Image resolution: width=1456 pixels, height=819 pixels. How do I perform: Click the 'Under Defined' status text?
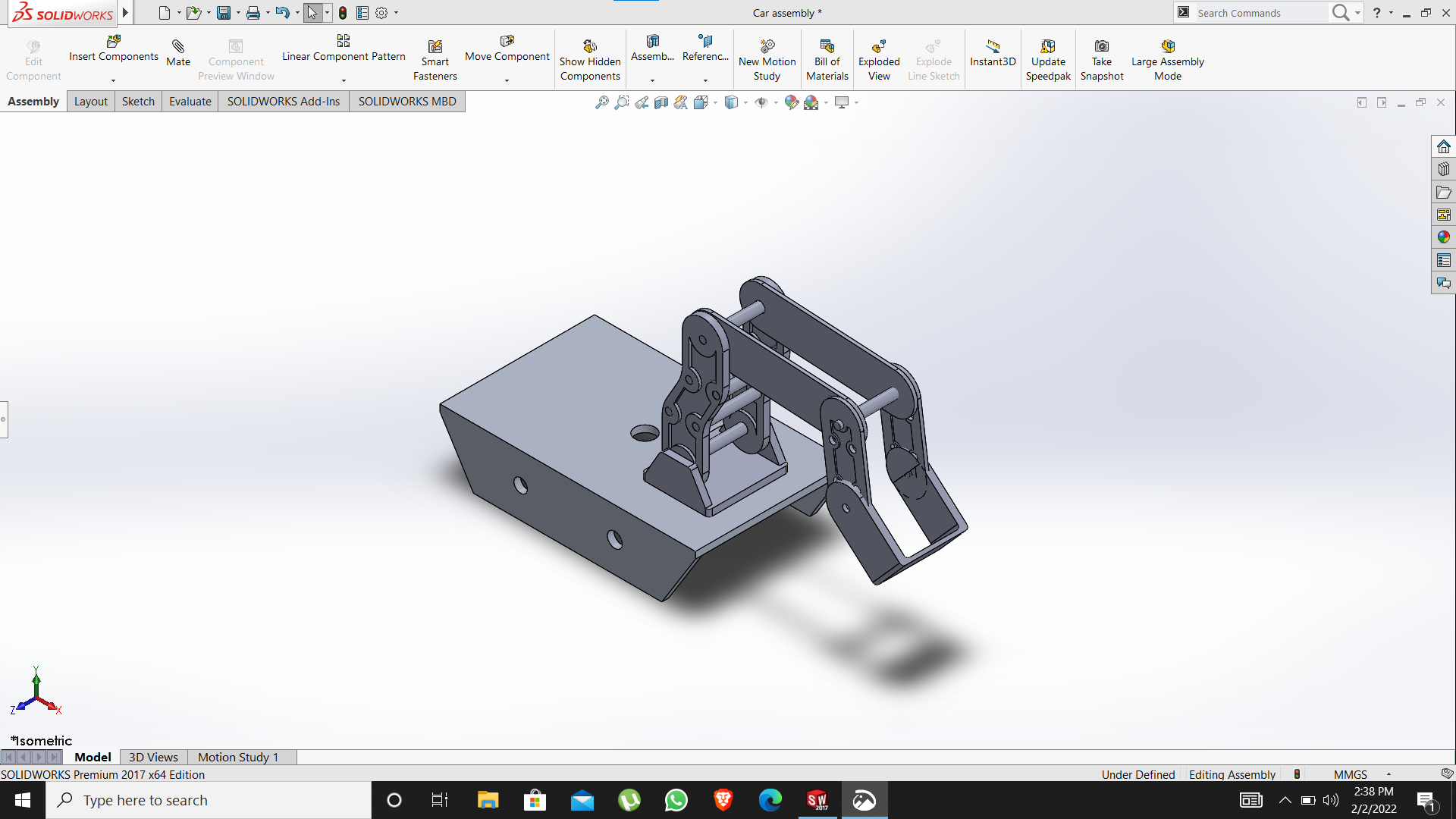click(1137, 774)
